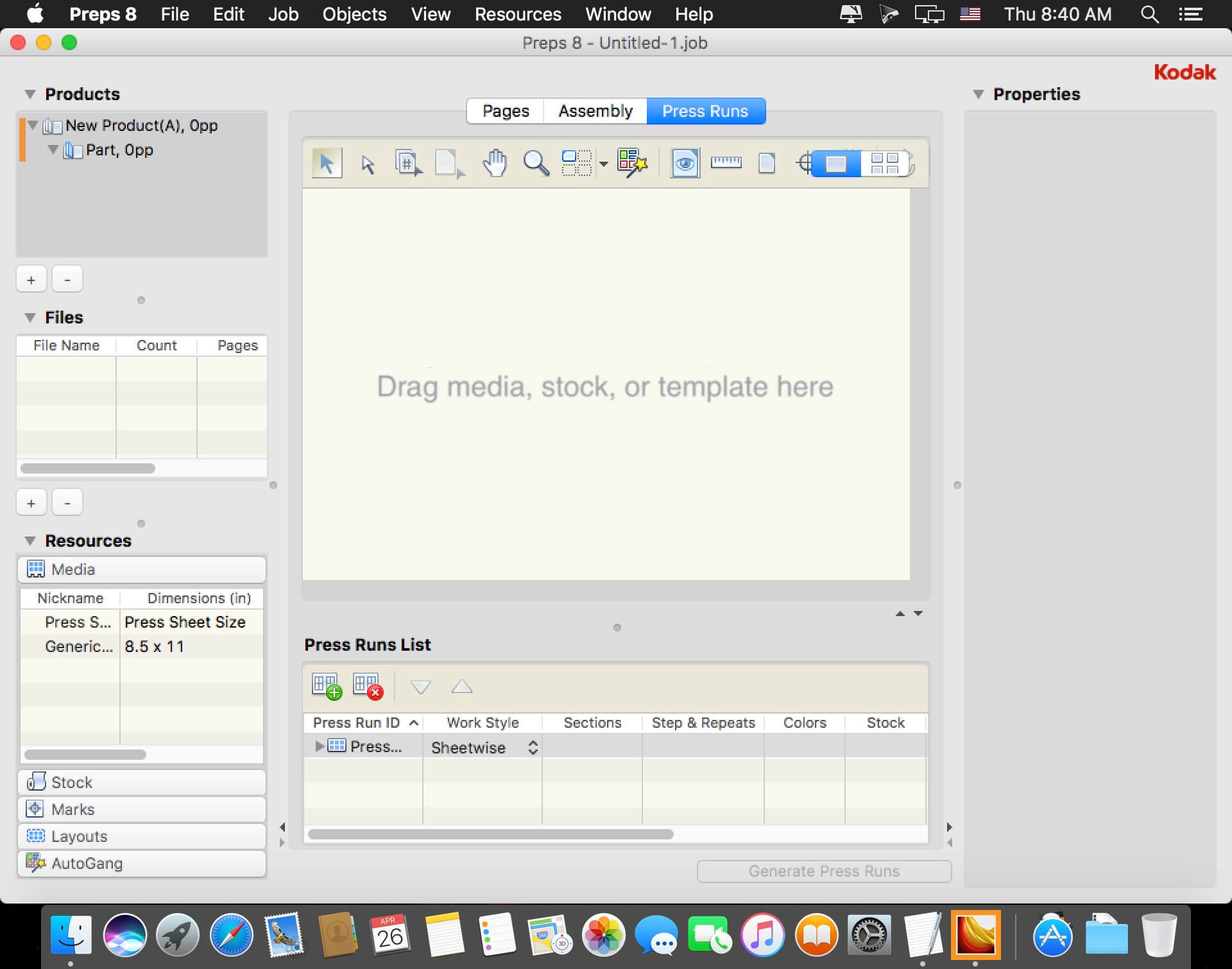
Task: Open the Resources menu in menu bar
Action: tap(517, 13)
